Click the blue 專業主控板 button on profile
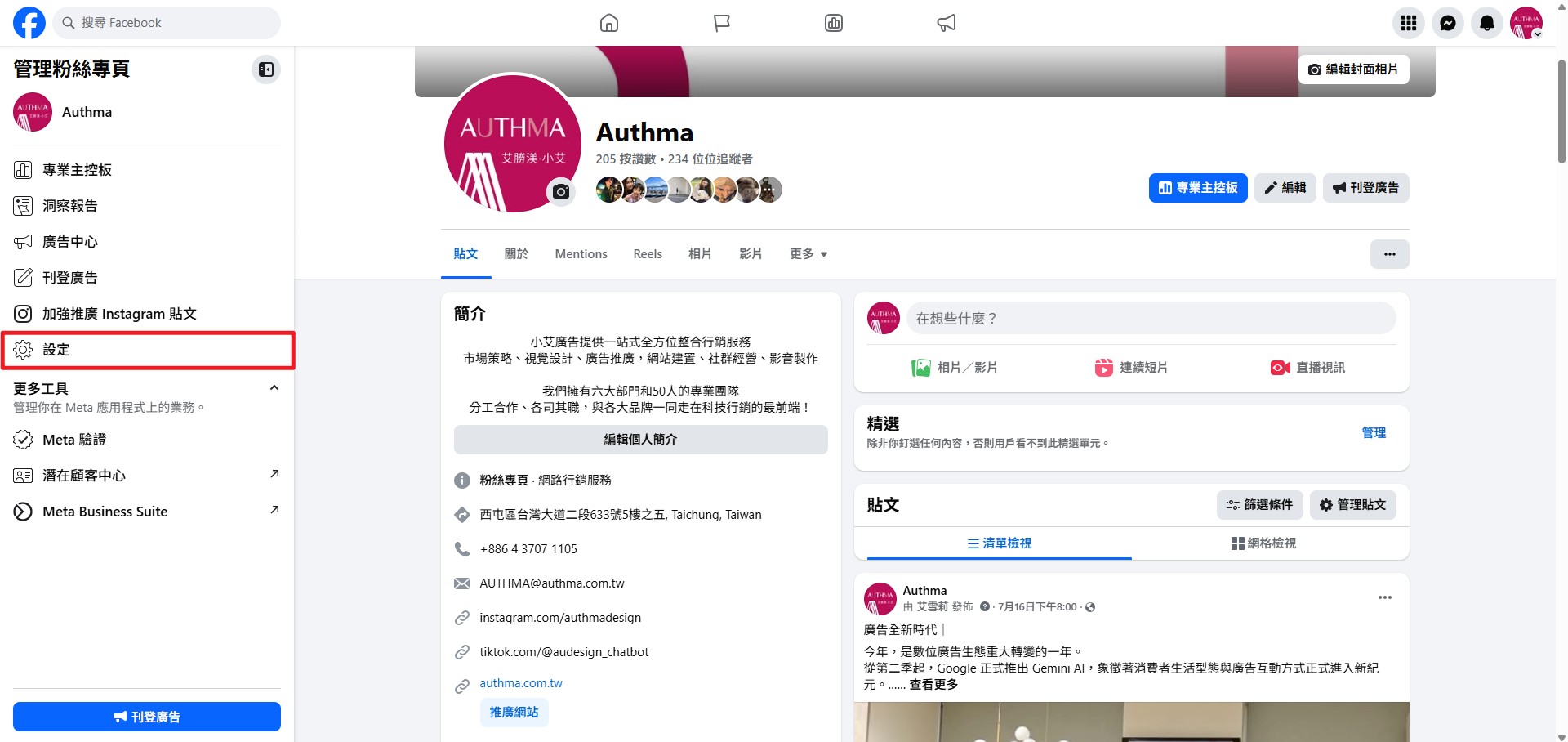Screen dimensions: 1568x742 point(1198,188)
